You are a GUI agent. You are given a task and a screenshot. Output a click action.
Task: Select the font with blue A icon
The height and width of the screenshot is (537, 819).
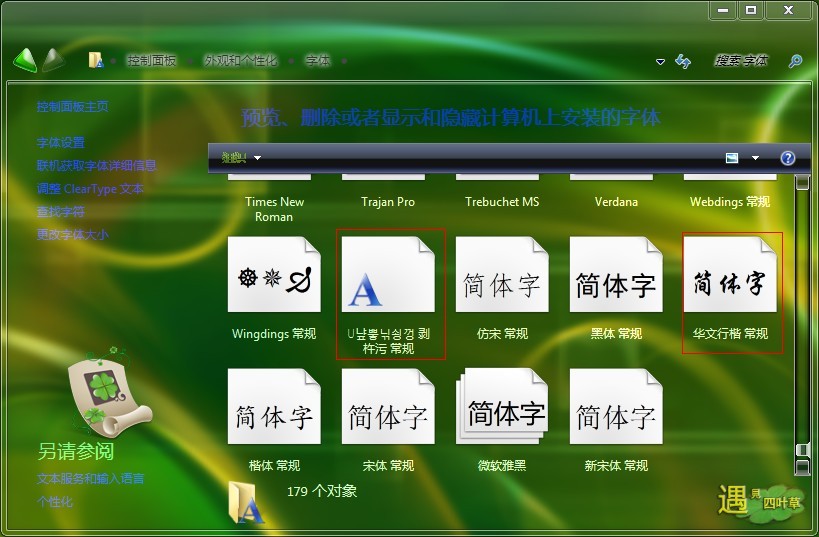coord(388,274)
